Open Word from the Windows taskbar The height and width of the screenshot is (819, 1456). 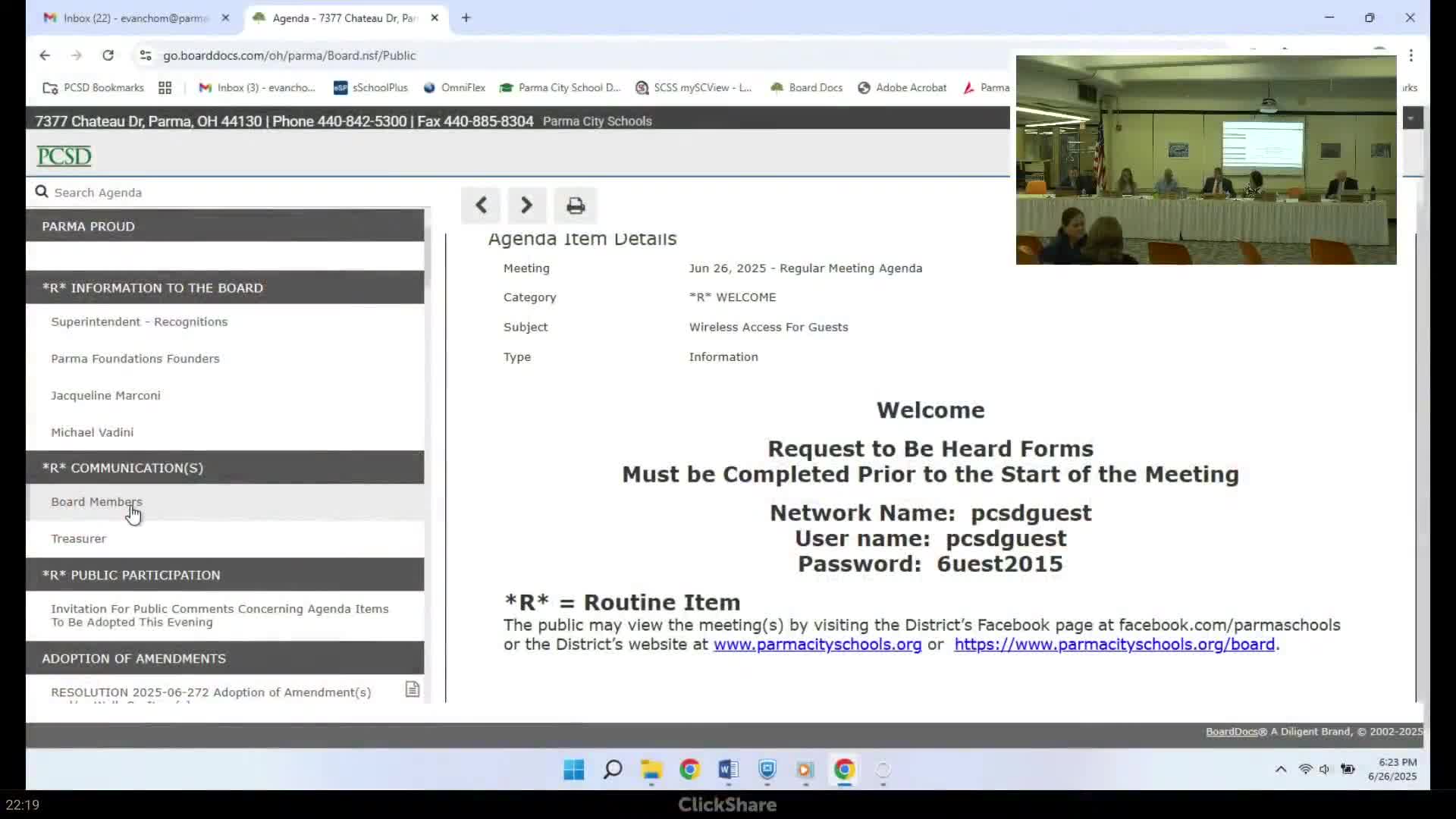728,770
